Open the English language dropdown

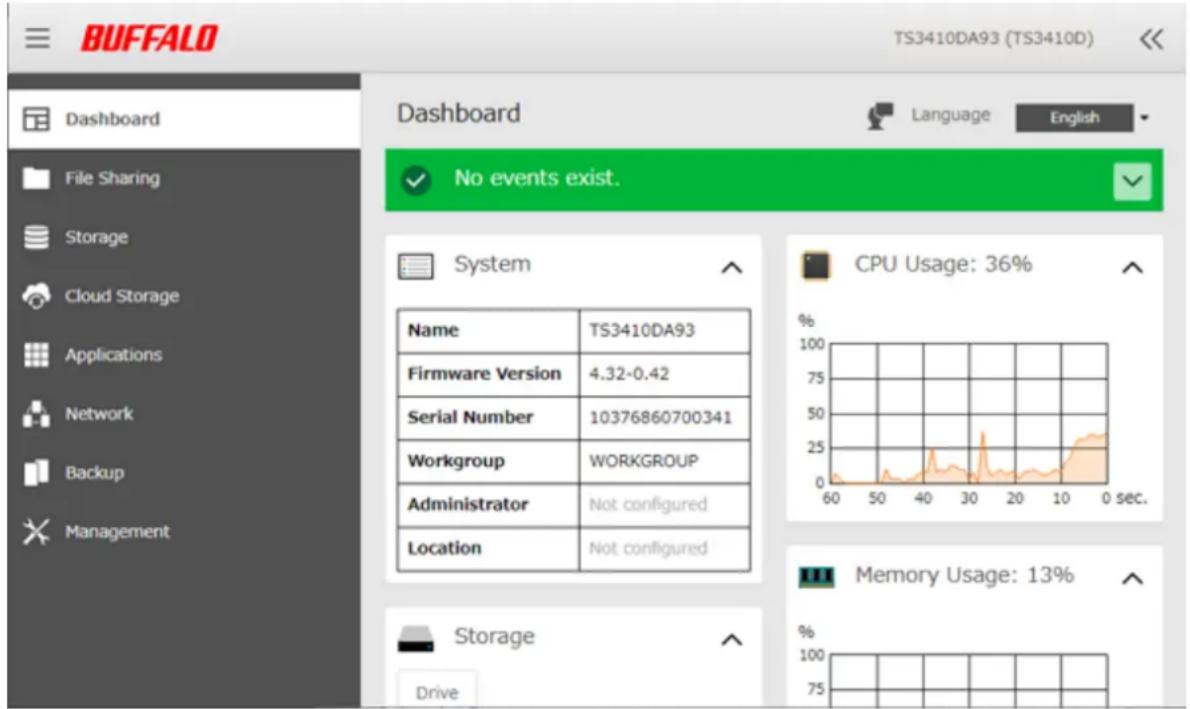pos(1074,118)
